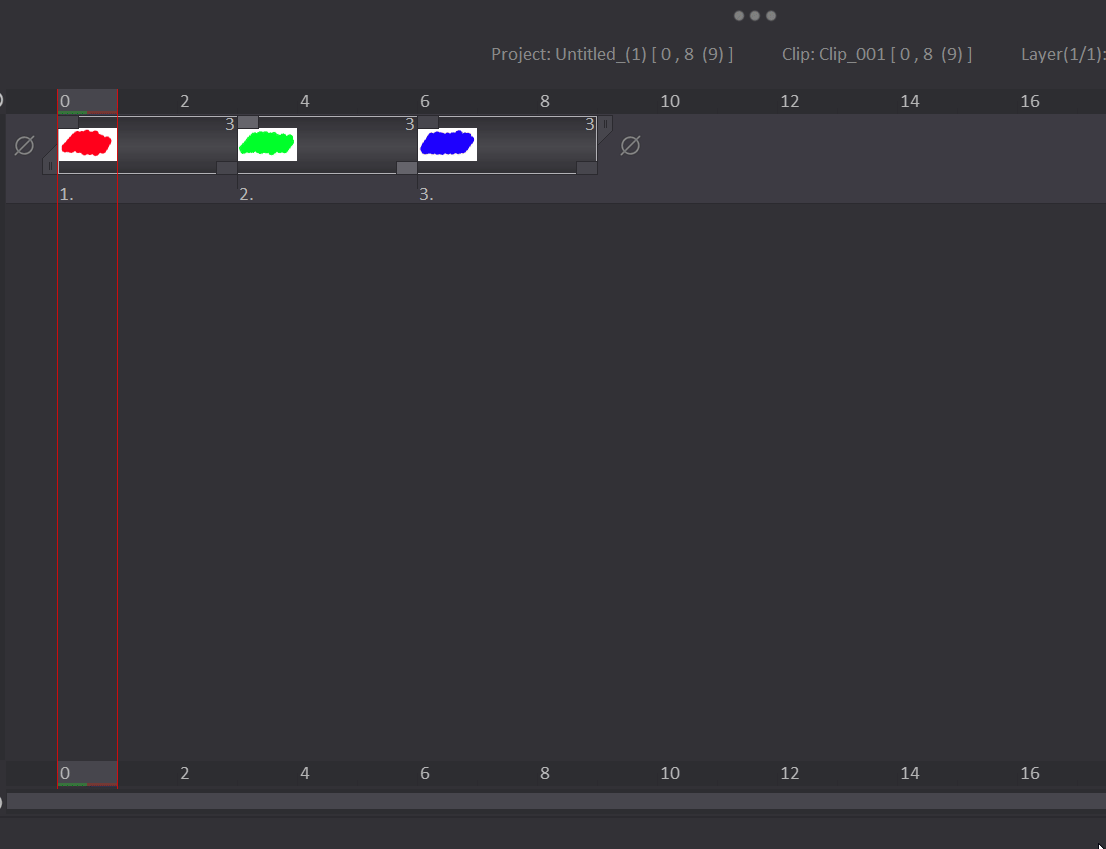Screen dimensions: 1106x849
Task: Click the post-behavior icon right of the layer
Action: click(x=630, y=146)
